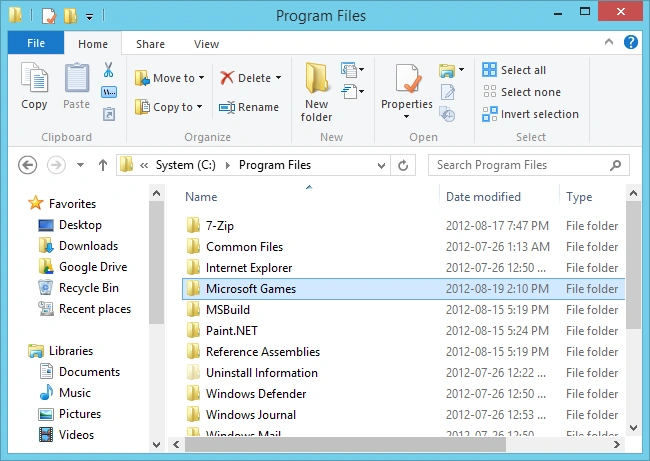This screenshot has height=461, width=650.
Task: Click the search magnifier icon
Action: click(616, 165)
